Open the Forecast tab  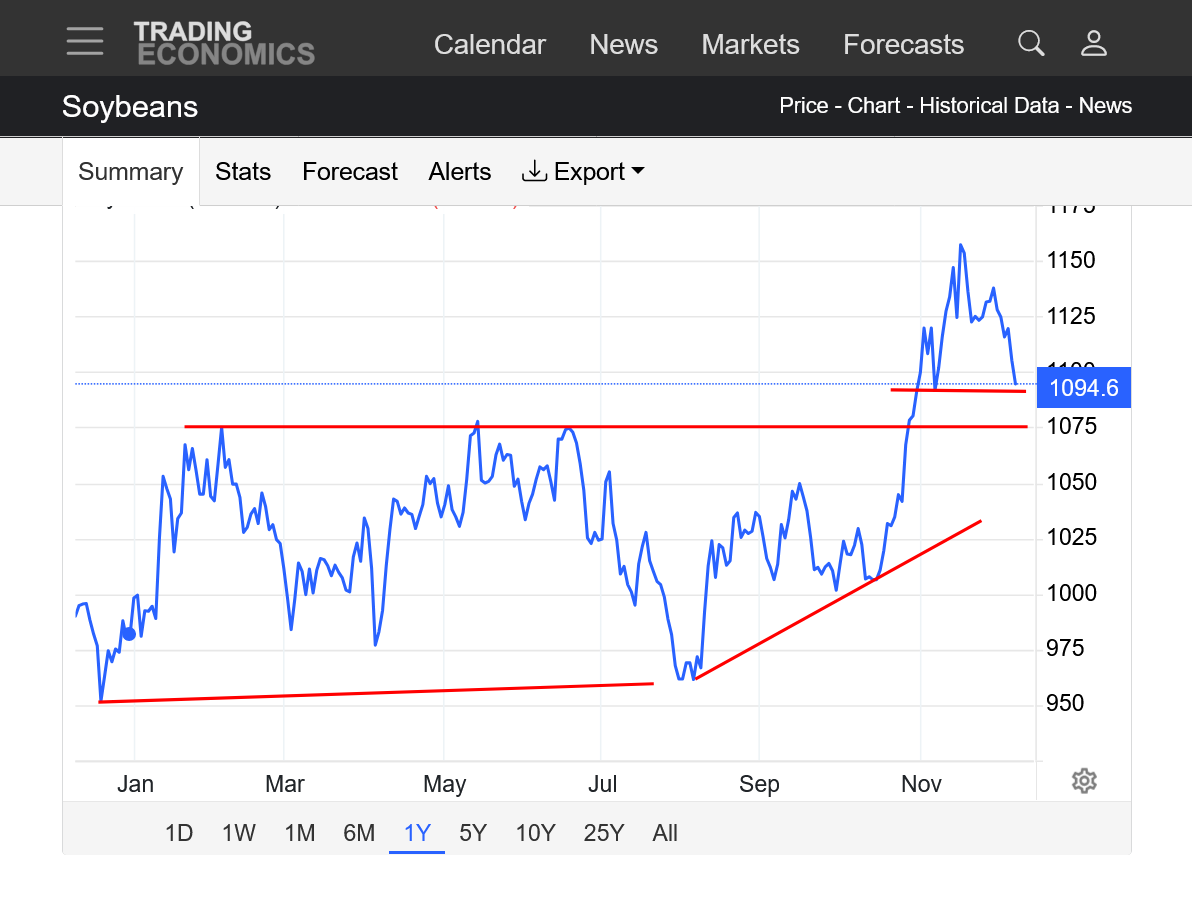coord(350,172)
